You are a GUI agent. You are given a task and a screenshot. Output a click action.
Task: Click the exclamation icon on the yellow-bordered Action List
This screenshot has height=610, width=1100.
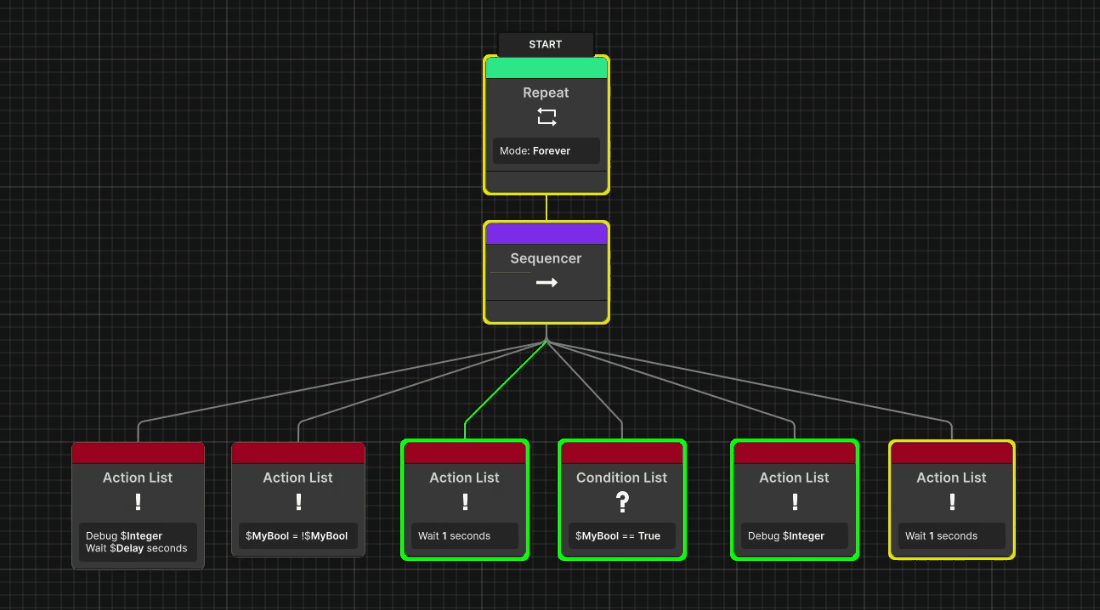(951, 499)
